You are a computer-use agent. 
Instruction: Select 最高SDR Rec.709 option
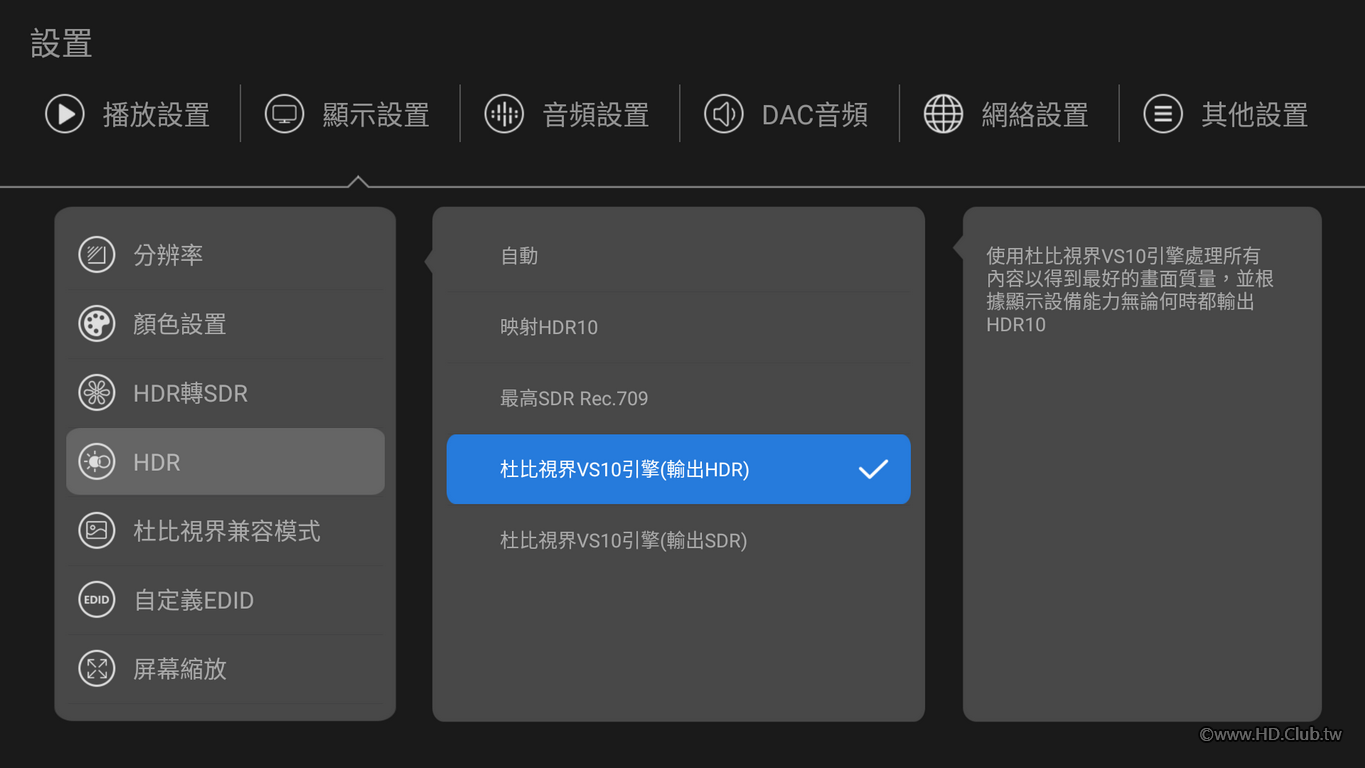pyautogui.click(x=678, y=398)
